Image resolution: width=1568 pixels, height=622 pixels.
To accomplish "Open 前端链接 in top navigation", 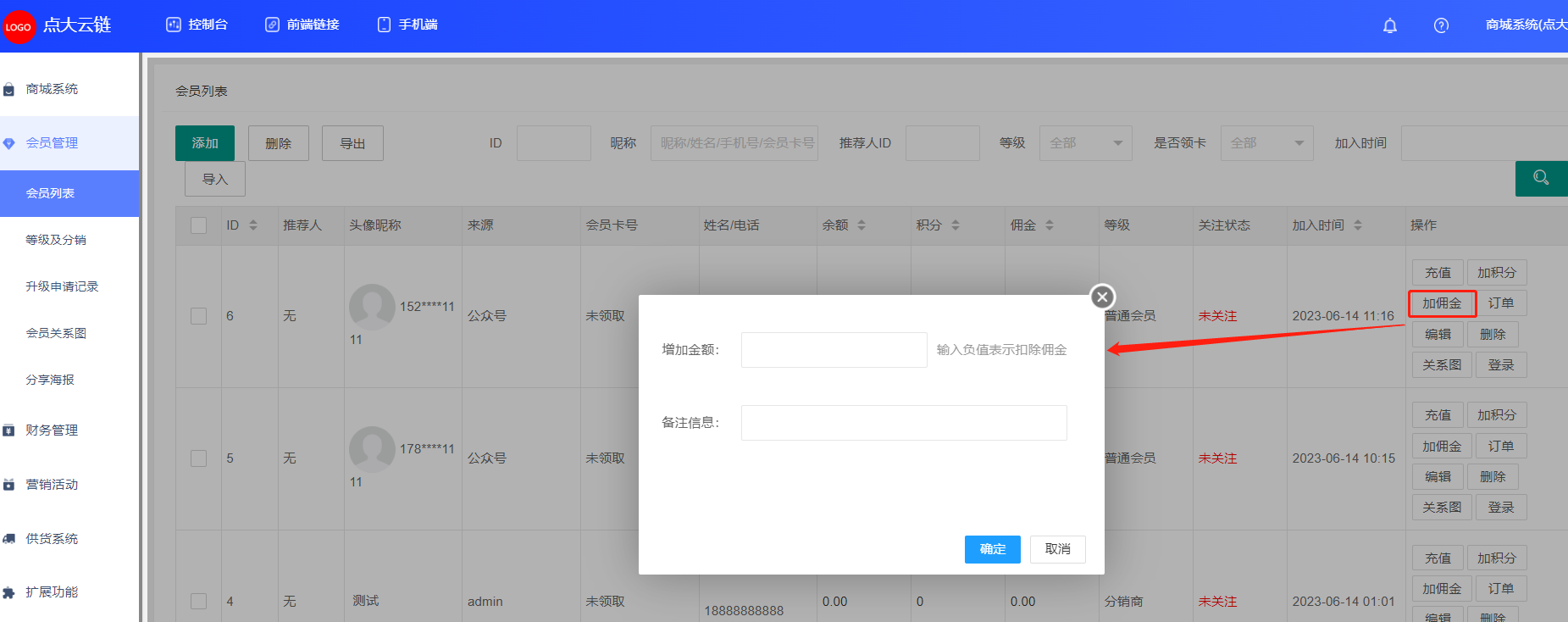I will pos(302,25).
